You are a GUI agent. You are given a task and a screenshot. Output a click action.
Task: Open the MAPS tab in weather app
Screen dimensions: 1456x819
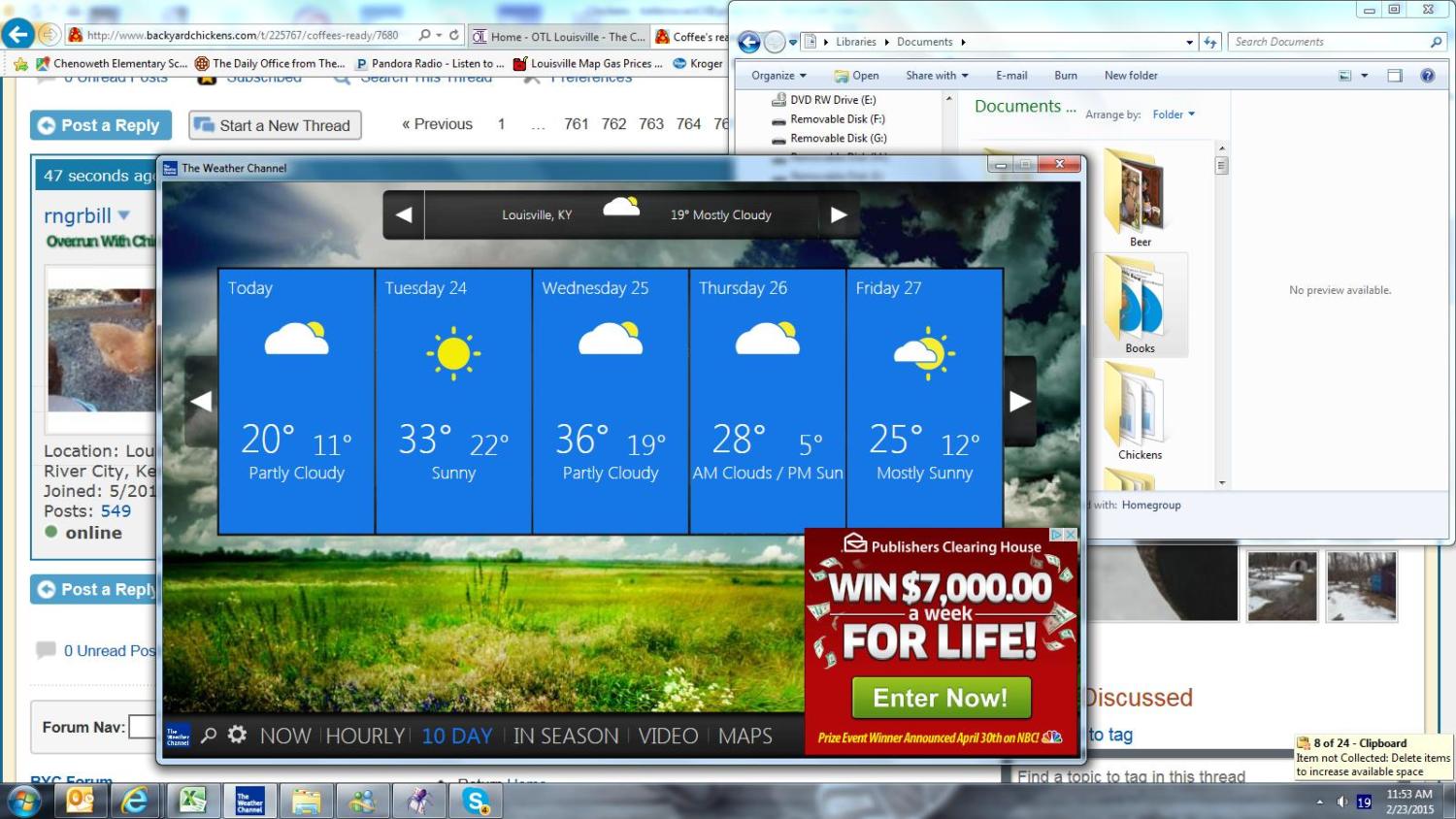(745, 737)
